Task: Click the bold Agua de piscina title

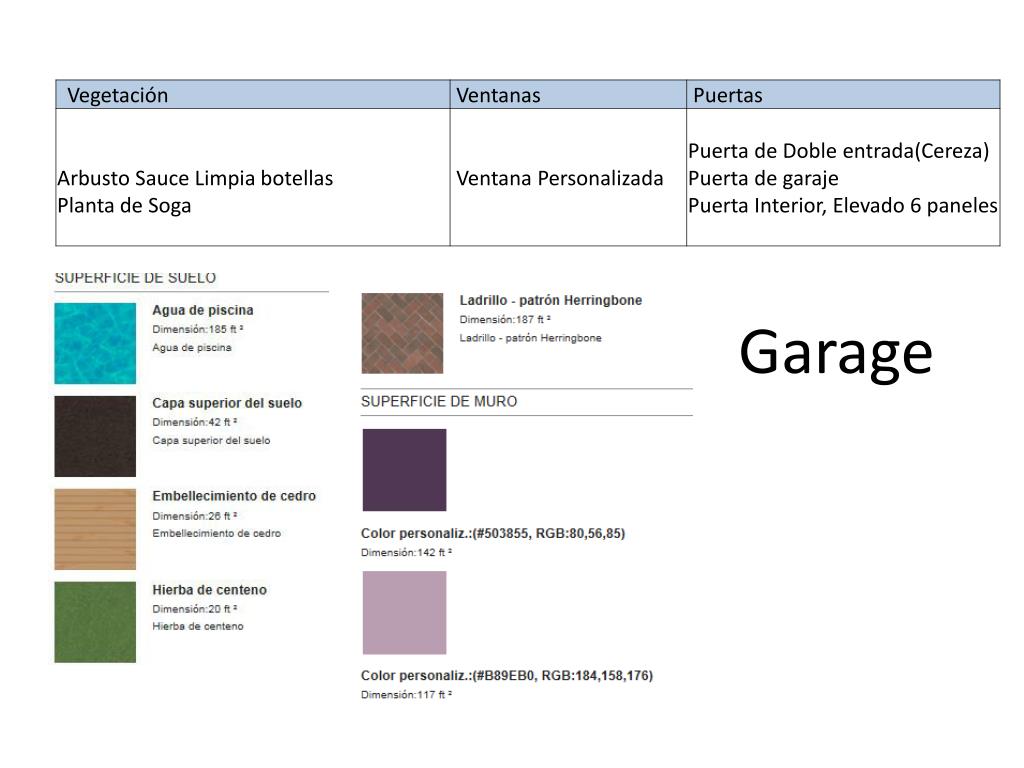Action: coord(203,310)
